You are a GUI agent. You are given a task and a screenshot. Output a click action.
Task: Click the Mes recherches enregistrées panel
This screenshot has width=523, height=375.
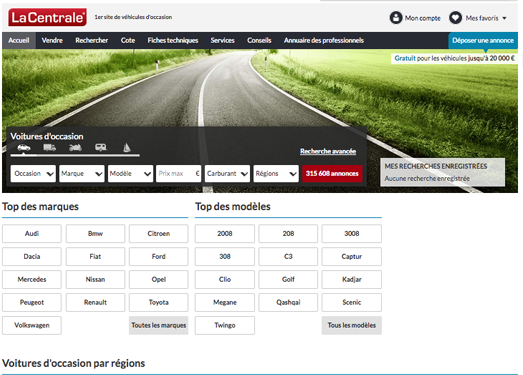coord(443,172)
